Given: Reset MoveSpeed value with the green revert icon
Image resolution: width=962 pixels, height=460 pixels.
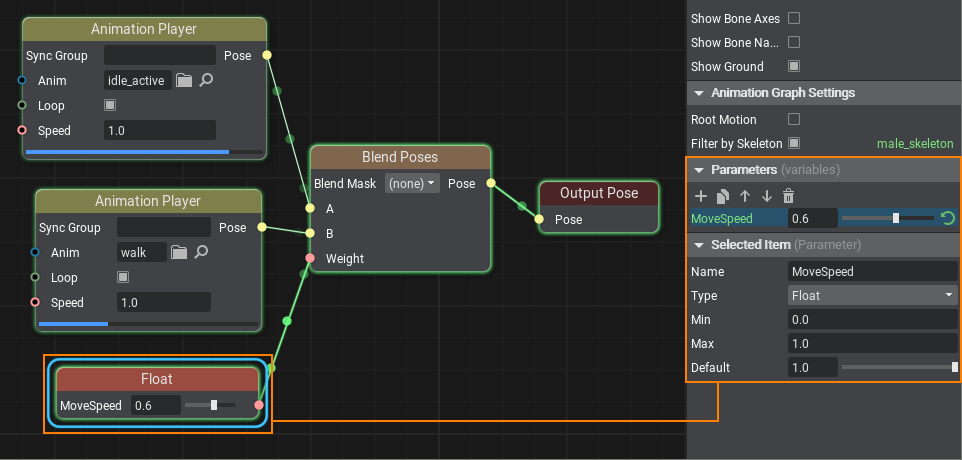Looking at the screenshot, I should pyautogui.click(x=948, y=218).
